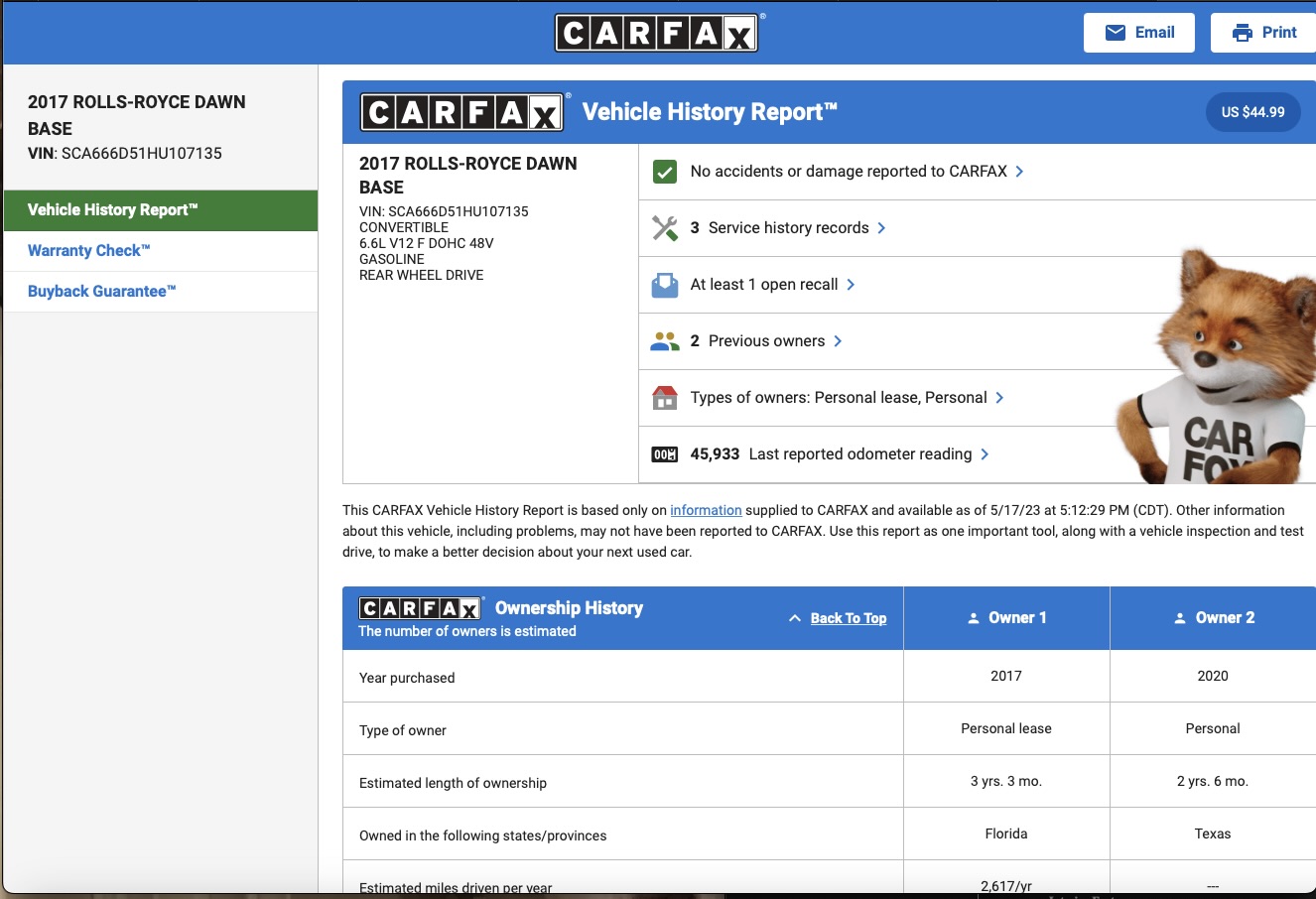Click the open recall envelope icon
This screenshot has width=1316, height=899.
click(x=665, y=285)
